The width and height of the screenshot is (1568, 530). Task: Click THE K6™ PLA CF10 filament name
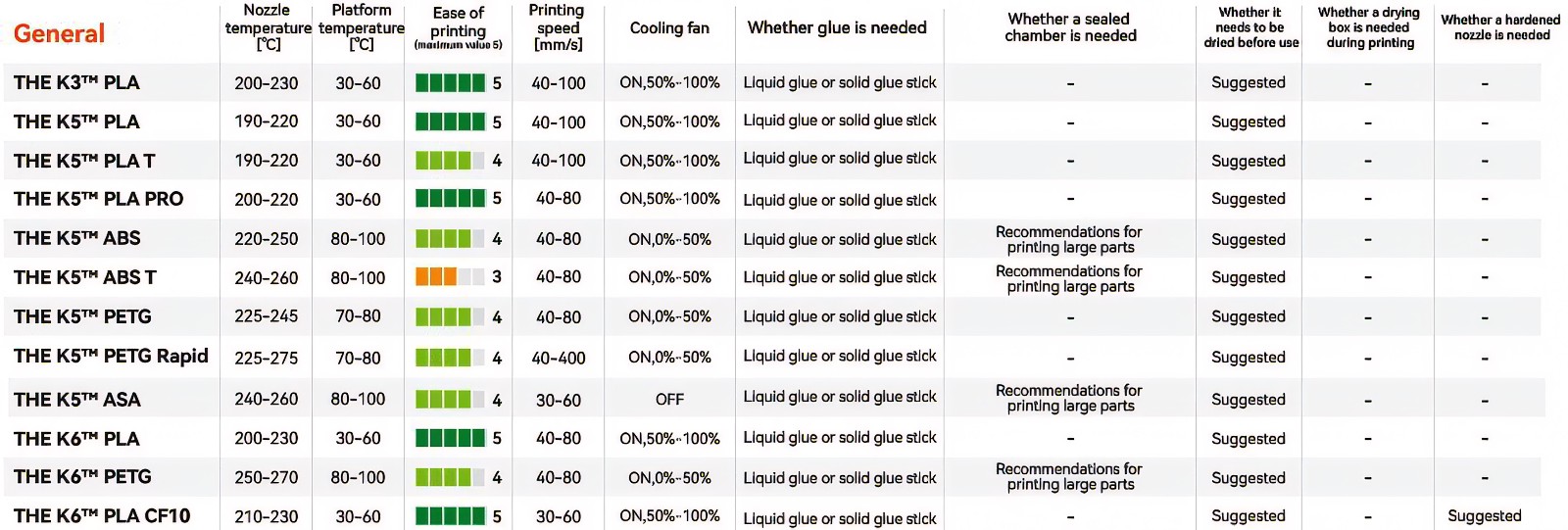click(102, 515)
